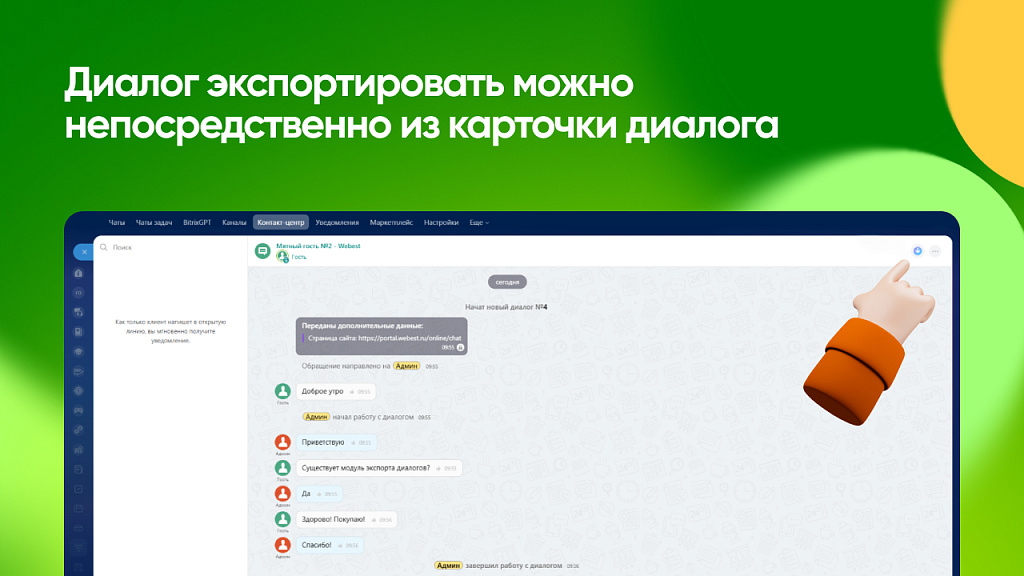This screenshot has width=1024, height=576.
Task: Click the Поиск search field
Action: pyautogui.click(x=170, y=247)
